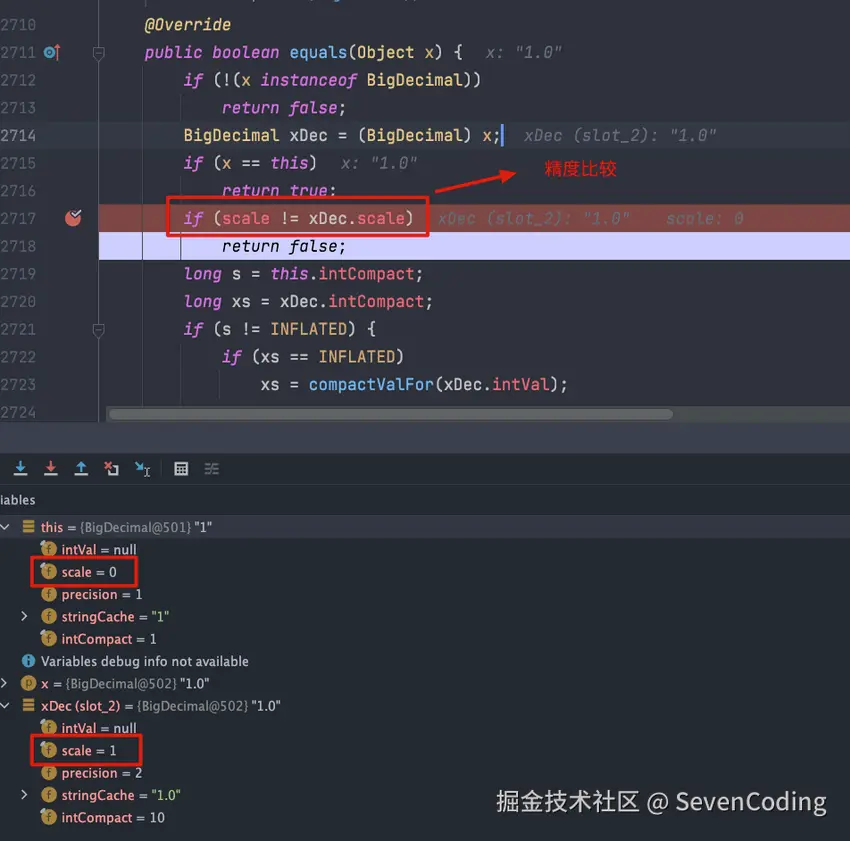Click the field icon beside 'intCompact = 10'
This screenshot has width=850, height=841.
[x=48, y=817]
